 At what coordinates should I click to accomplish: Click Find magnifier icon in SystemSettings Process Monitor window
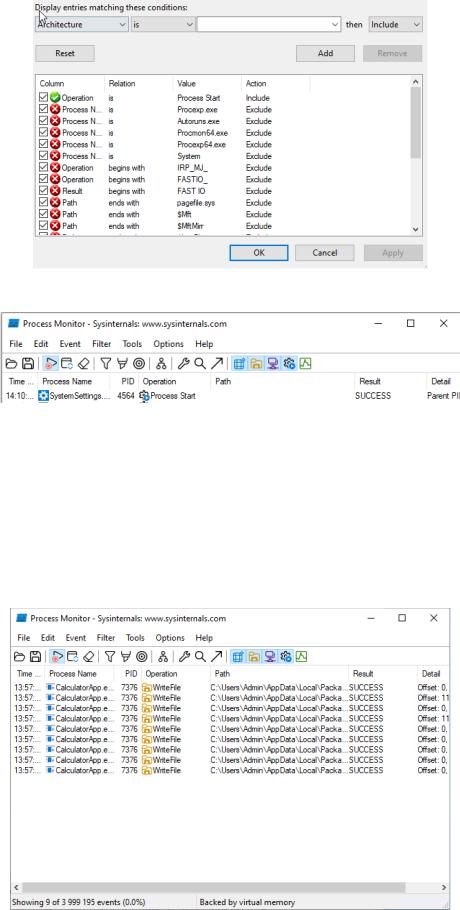tap(200, 364)
